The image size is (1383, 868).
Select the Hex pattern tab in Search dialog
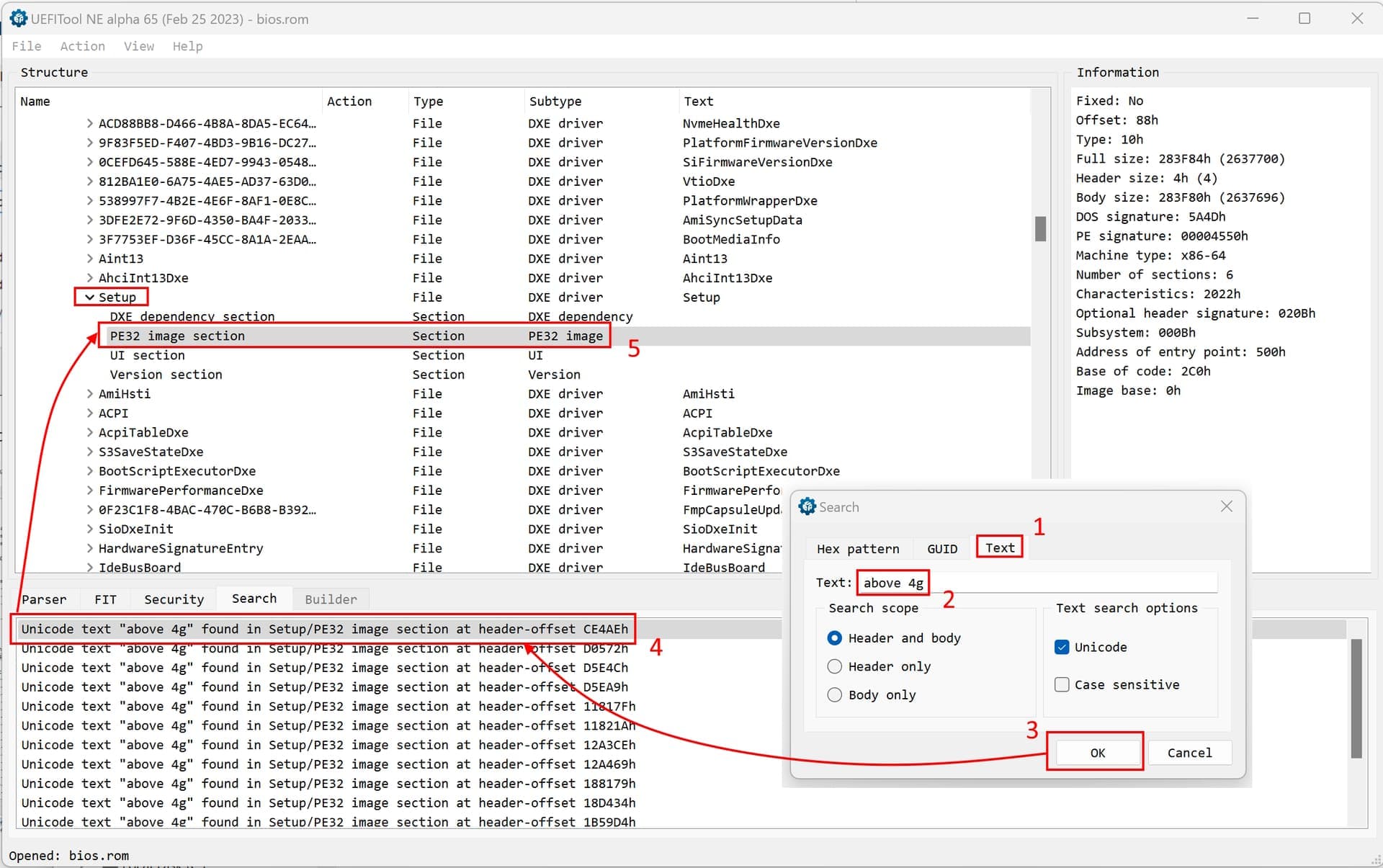tap(858, 549)
